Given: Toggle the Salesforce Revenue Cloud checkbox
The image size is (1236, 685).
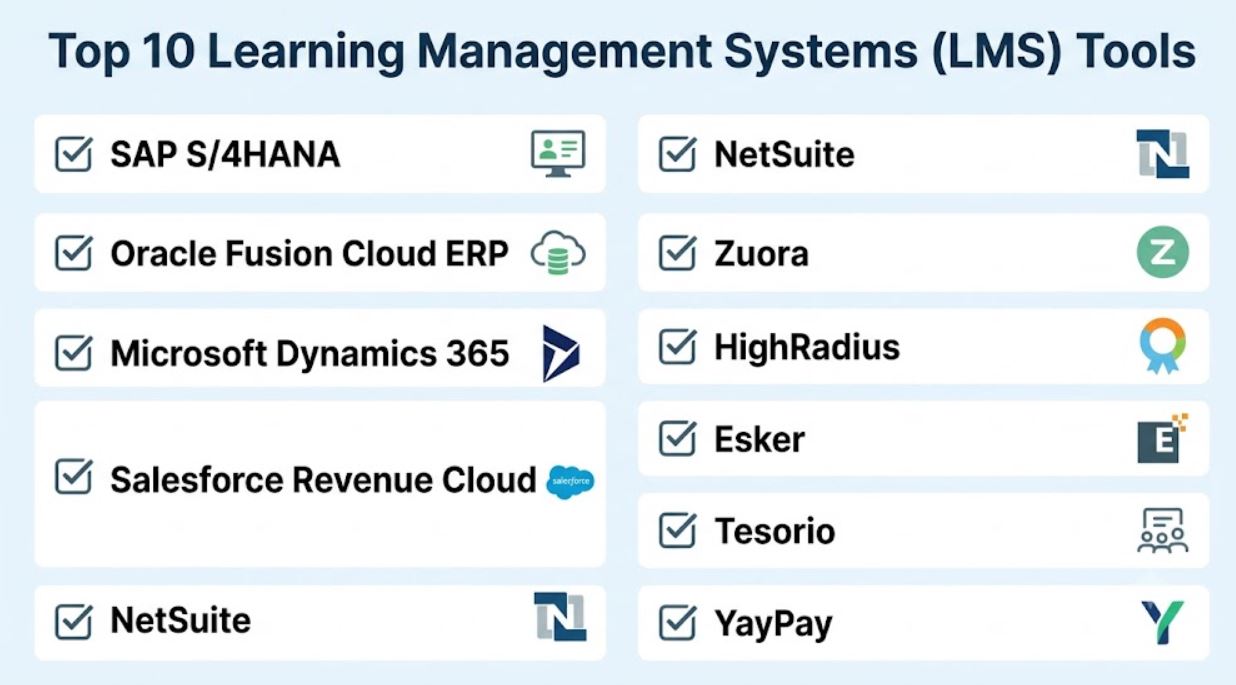Looking at the screenshot, I should [x=74, y=478].
